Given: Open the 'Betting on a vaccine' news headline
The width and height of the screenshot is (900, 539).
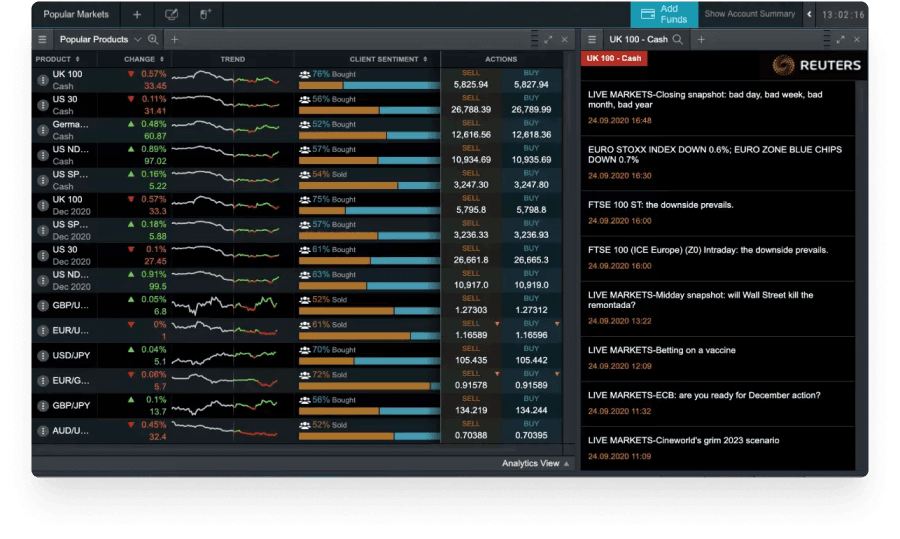Looking at the screenshot, I should pos(662,349).
